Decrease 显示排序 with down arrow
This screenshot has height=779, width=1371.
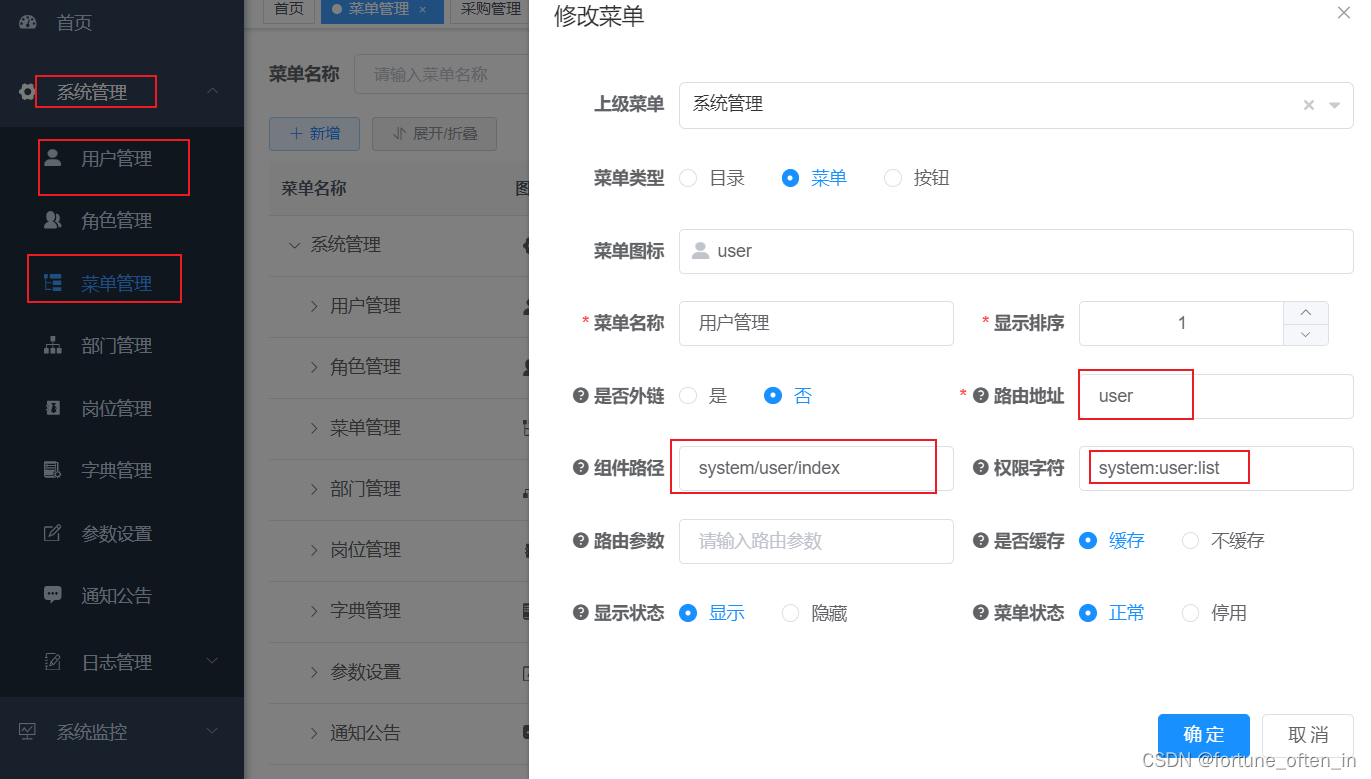coord(1306,334)
